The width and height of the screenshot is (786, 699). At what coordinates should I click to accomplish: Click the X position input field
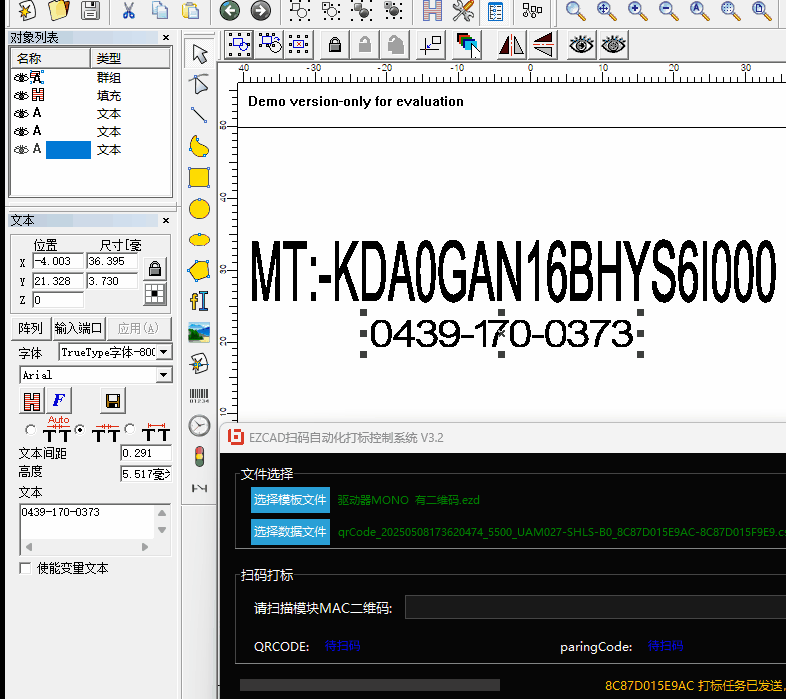coord(58,261)
